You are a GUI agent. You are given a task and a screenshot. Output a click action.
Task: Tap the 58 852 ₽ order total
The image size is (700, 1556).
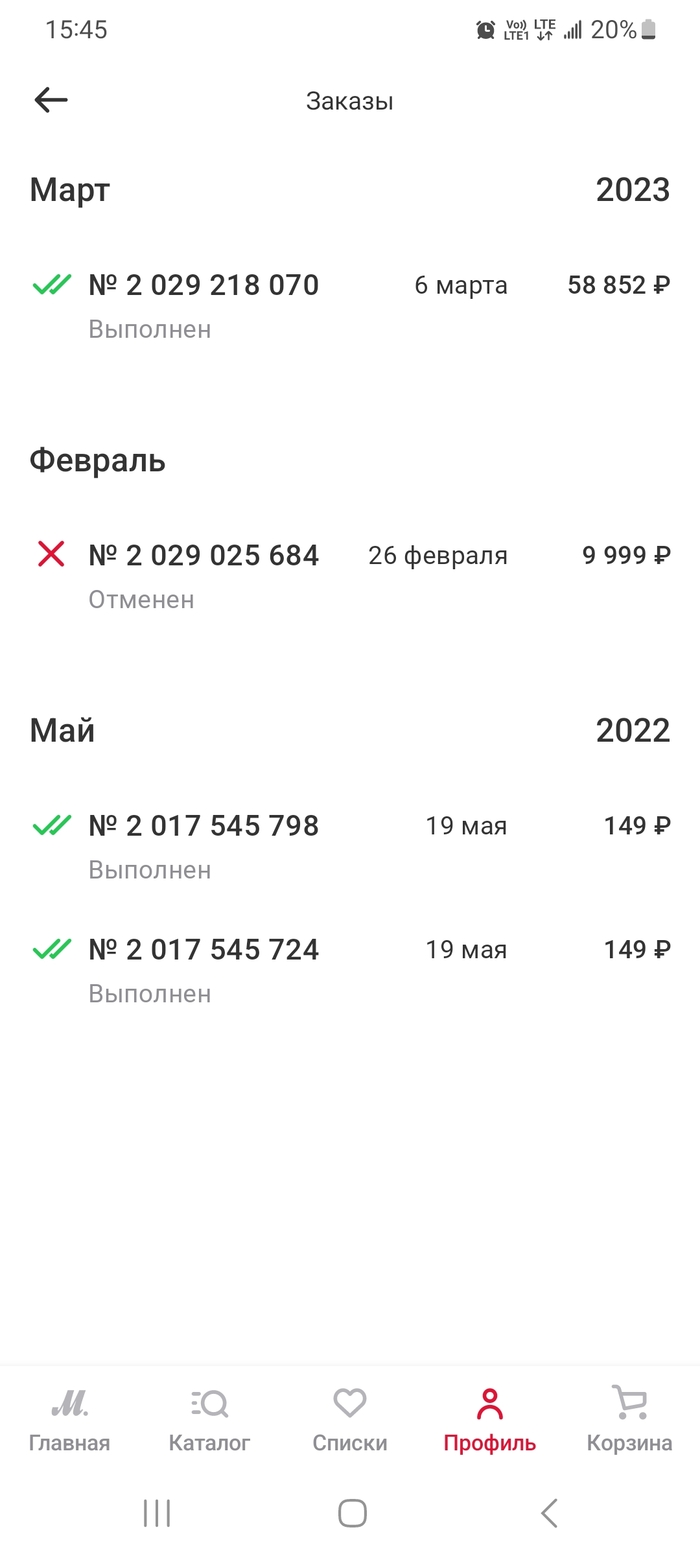pyautogui.click(x=618, y=286)
